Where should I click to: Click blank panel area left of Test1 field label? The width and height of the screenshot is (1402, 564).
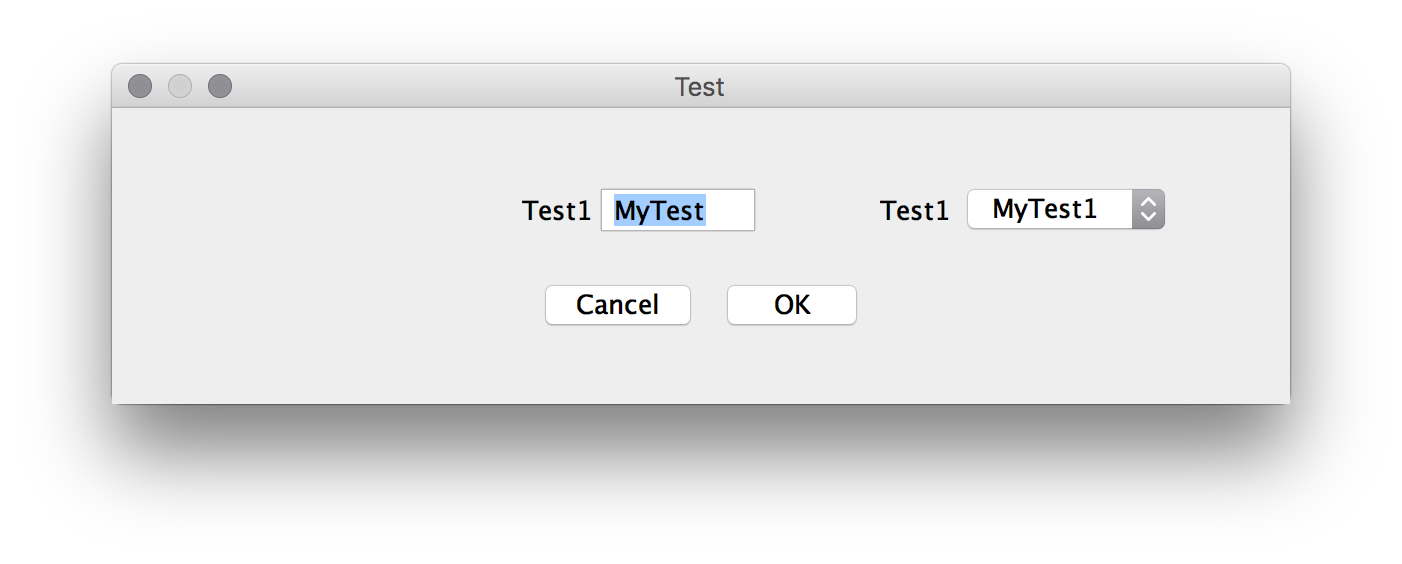(320, 211)
